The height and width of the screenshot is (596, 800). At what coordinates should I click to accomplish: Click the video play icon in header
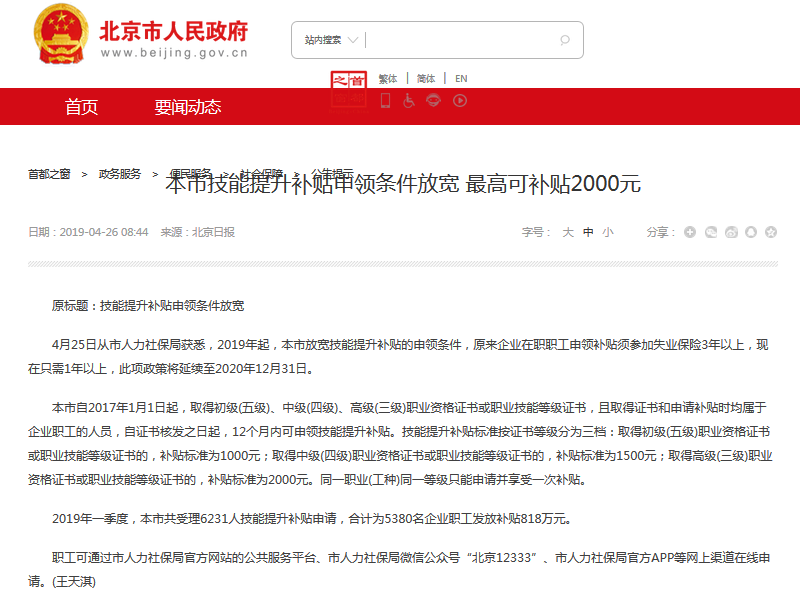click(x=458, y=100)
